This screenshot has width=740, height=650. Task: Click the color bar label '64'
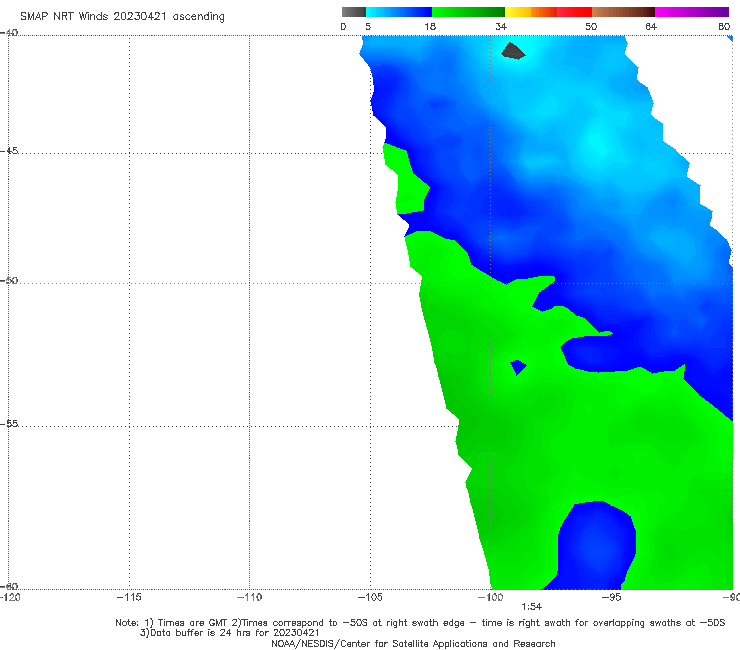(x=651, y=26)
